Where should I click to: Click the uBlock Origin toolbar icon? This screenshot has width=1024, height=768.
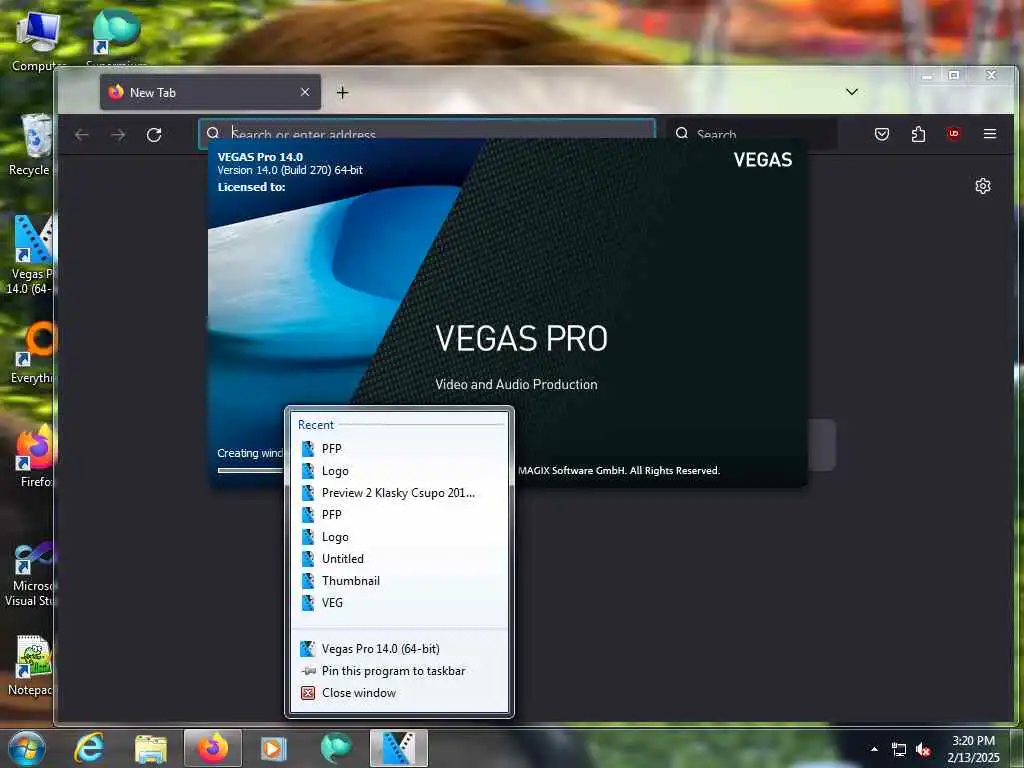[x=953, y=134]
